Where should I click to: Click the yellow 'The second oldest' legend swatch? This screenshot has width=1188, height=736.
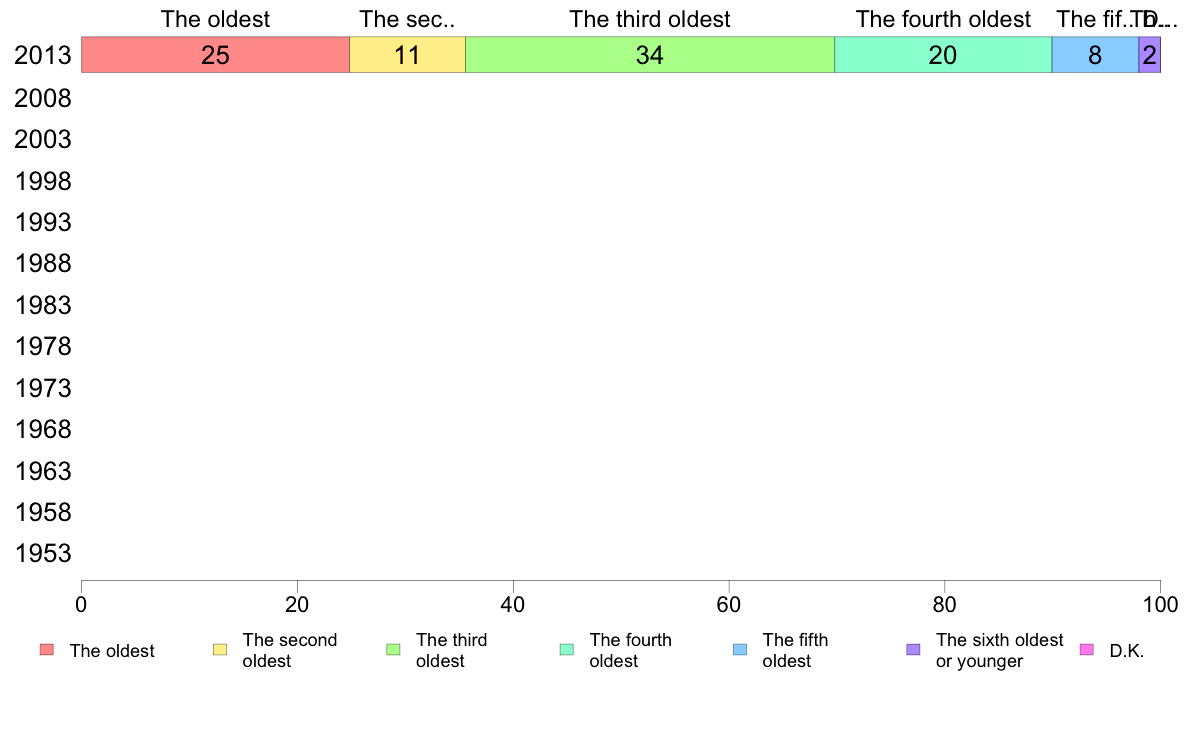pos(220,650)
